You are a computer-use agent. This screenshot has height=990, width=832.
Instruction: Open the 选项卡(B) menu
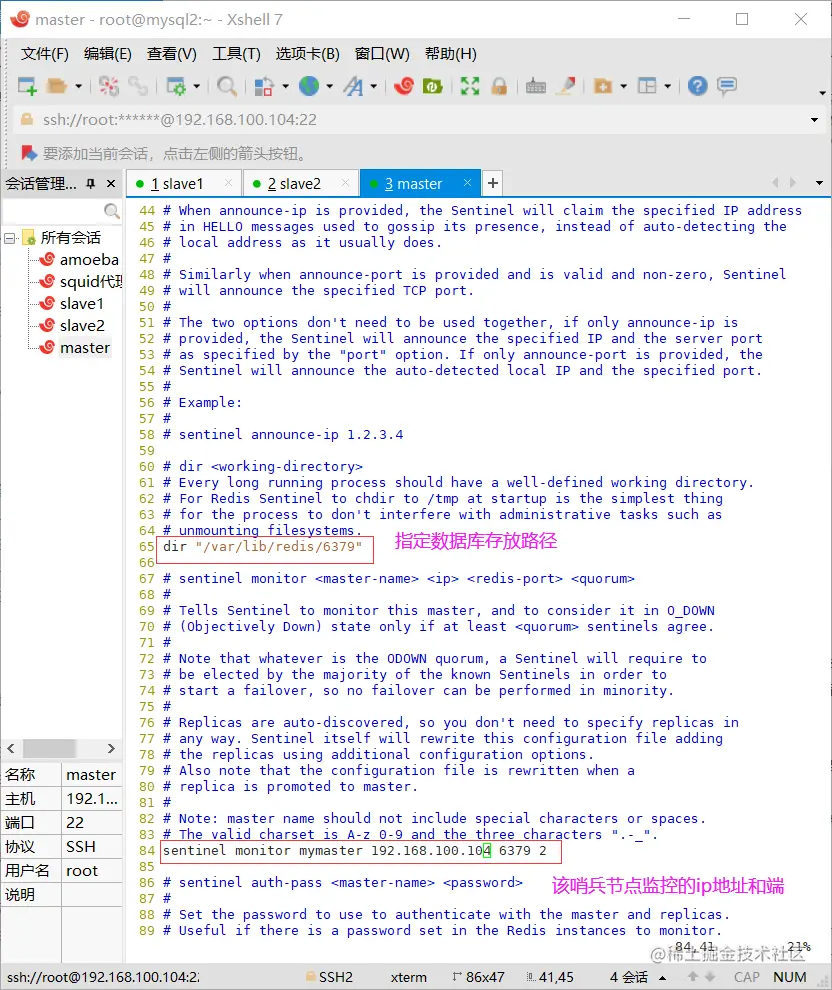tap(307, 54)
